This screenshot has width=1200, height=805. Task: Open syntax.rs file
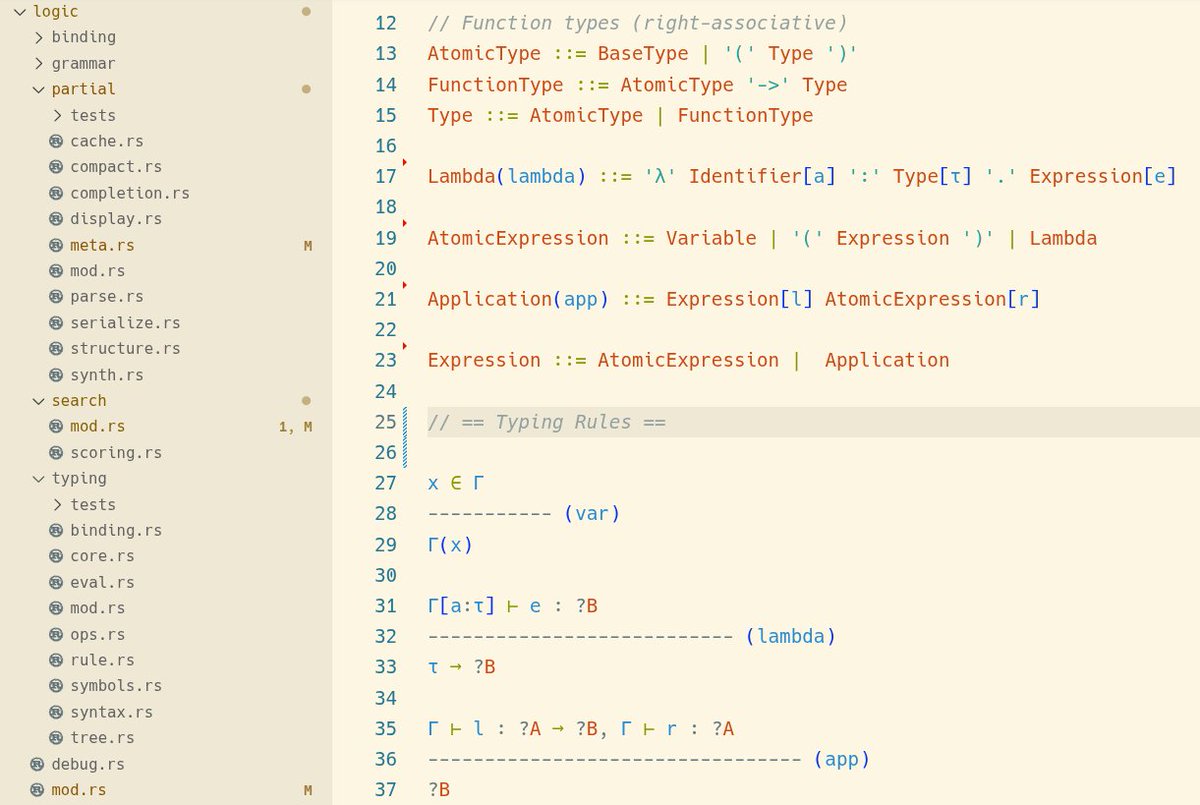(112, 713)
